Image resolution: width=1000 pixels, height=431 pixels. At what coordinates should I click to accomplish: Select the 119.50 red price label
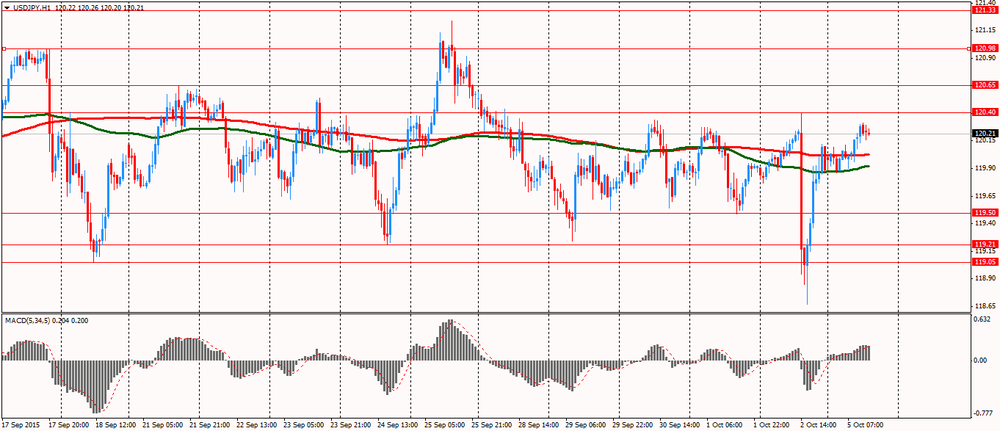click(x=984, y=213)
